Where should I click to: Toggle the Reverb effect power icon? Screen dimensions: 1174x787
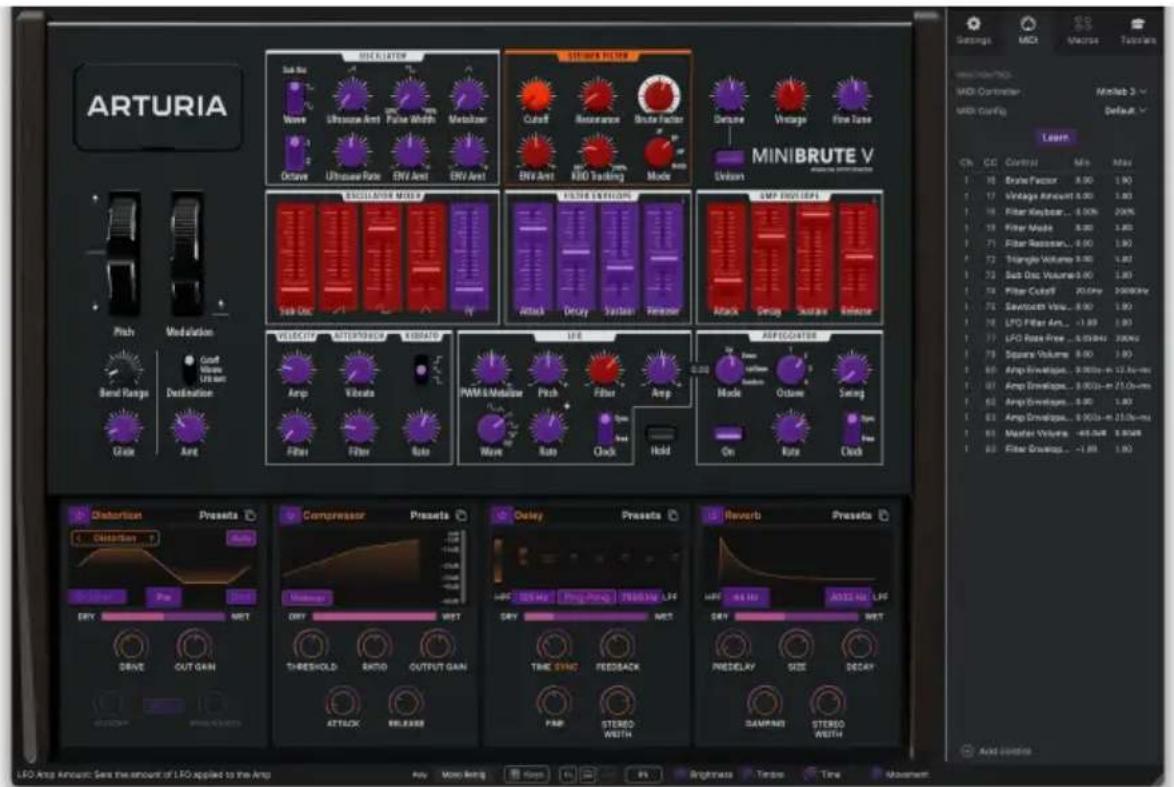point(712,515)
